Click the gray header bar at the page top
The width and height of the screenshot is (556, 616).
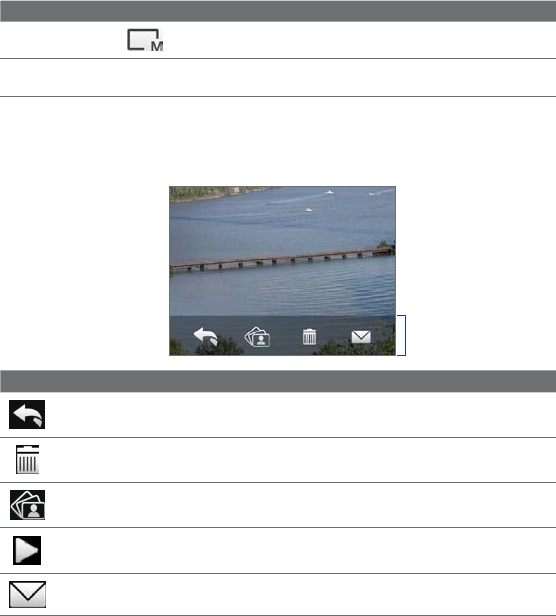[x=278, y=11]
